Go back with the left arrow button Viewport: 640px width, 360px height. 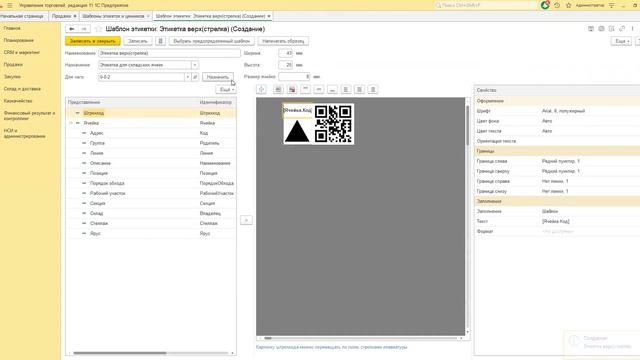coord(71,29)
